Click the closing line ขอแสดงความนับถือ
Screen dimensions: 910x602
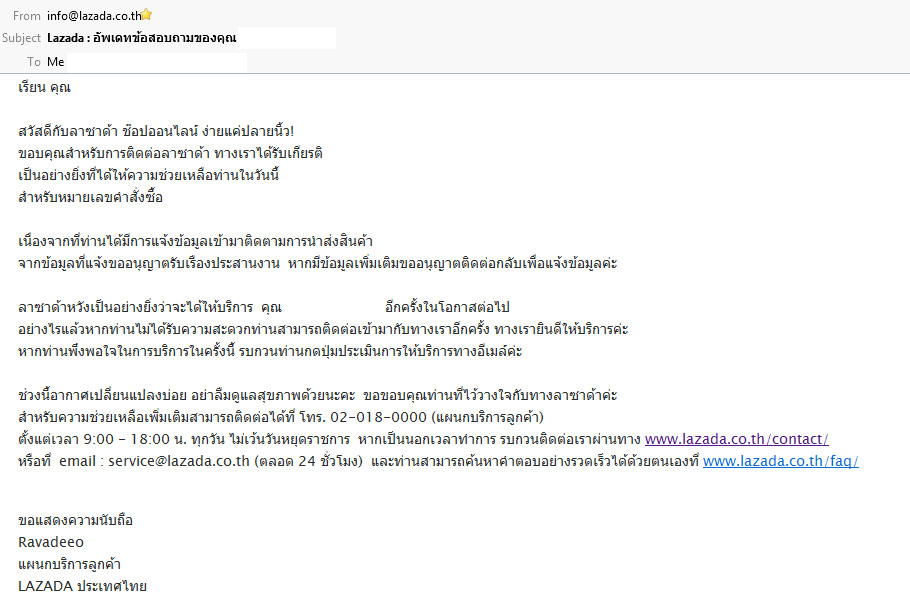coord(75,520)
